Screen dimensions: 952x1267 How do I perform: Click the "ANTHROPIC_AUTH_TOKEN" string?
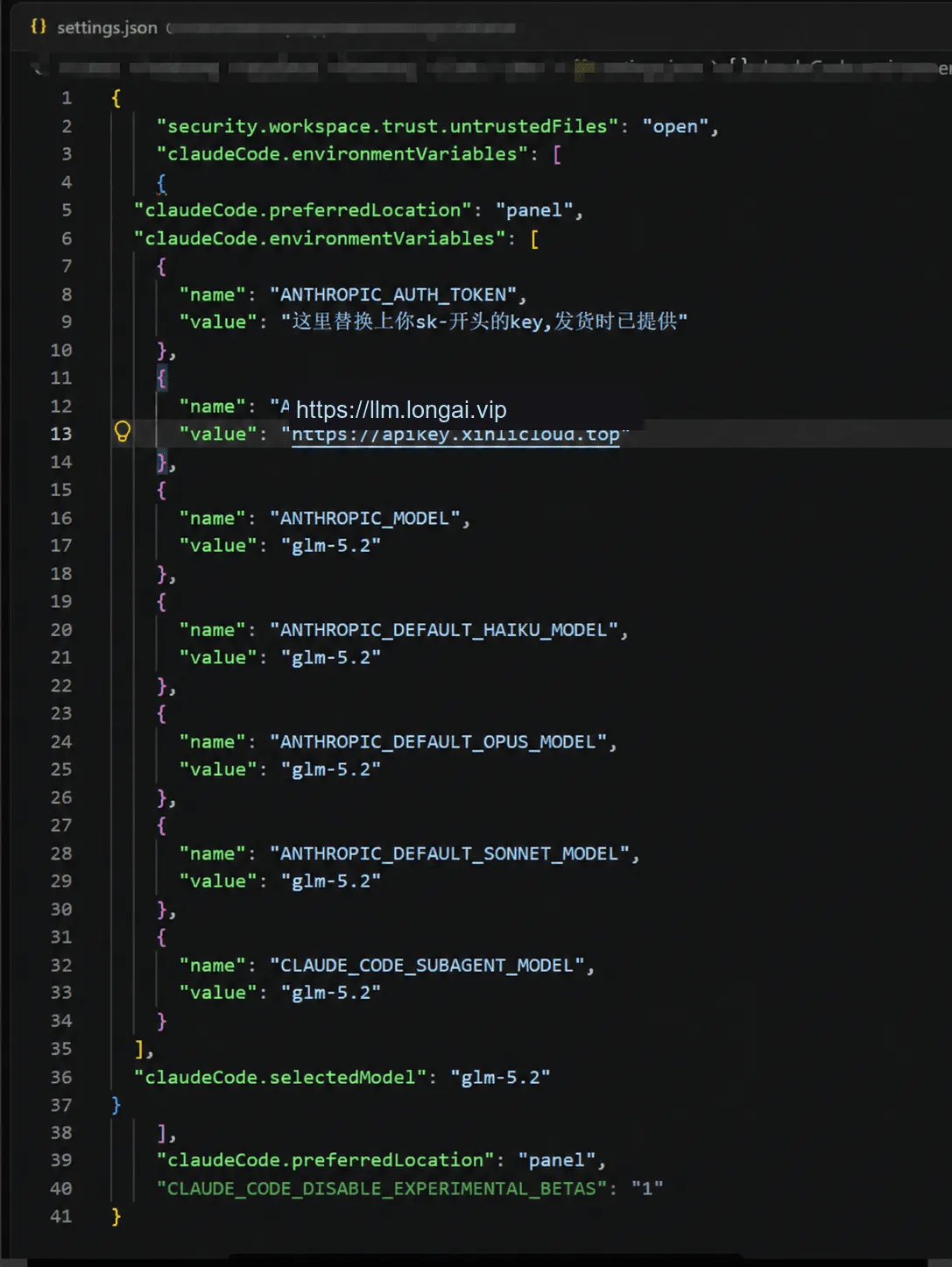(x=393, y=294)
